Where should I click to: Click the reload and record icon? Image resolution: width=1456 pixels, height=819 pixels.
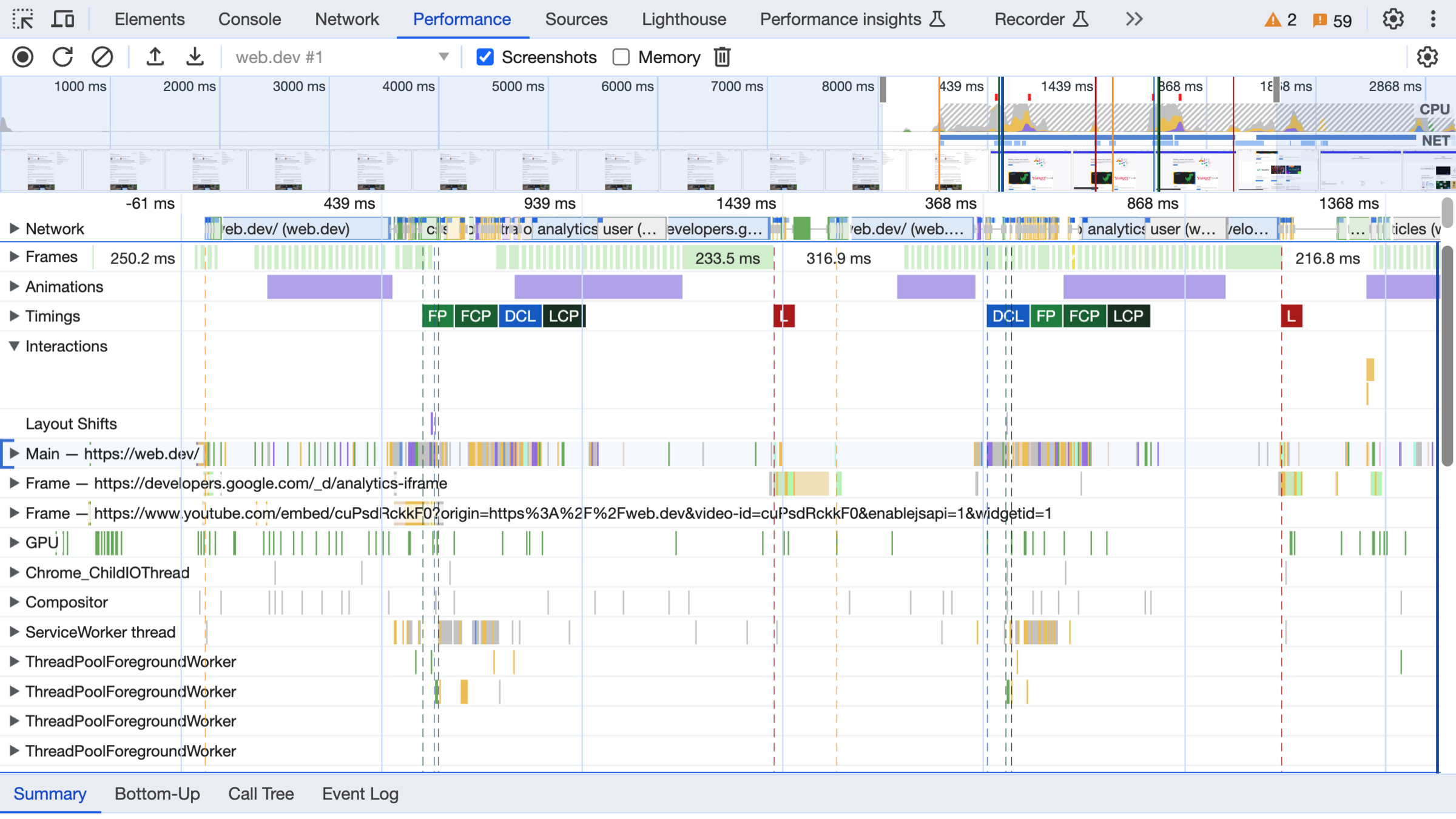coord(62,57)
